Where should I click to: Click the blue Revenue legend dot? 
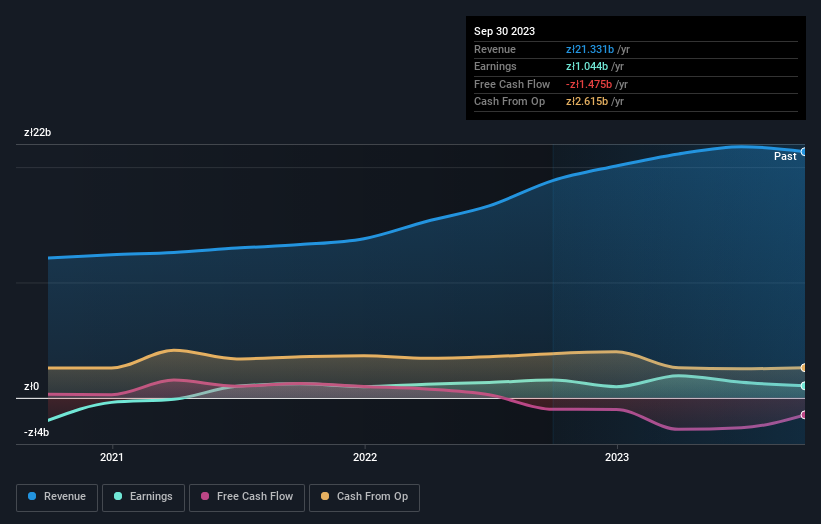click(x=32, y=496)
